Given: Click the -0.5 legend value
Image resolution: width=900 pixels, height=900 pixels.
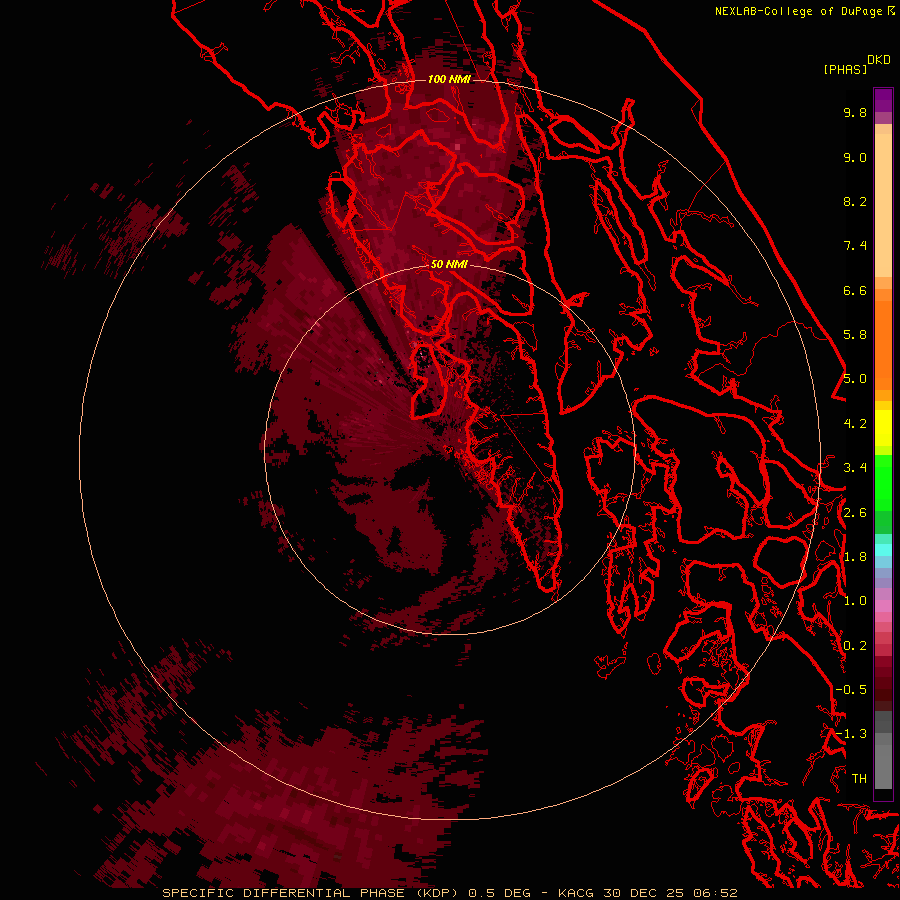Looking at the screenshot, I should pos(851,690).
